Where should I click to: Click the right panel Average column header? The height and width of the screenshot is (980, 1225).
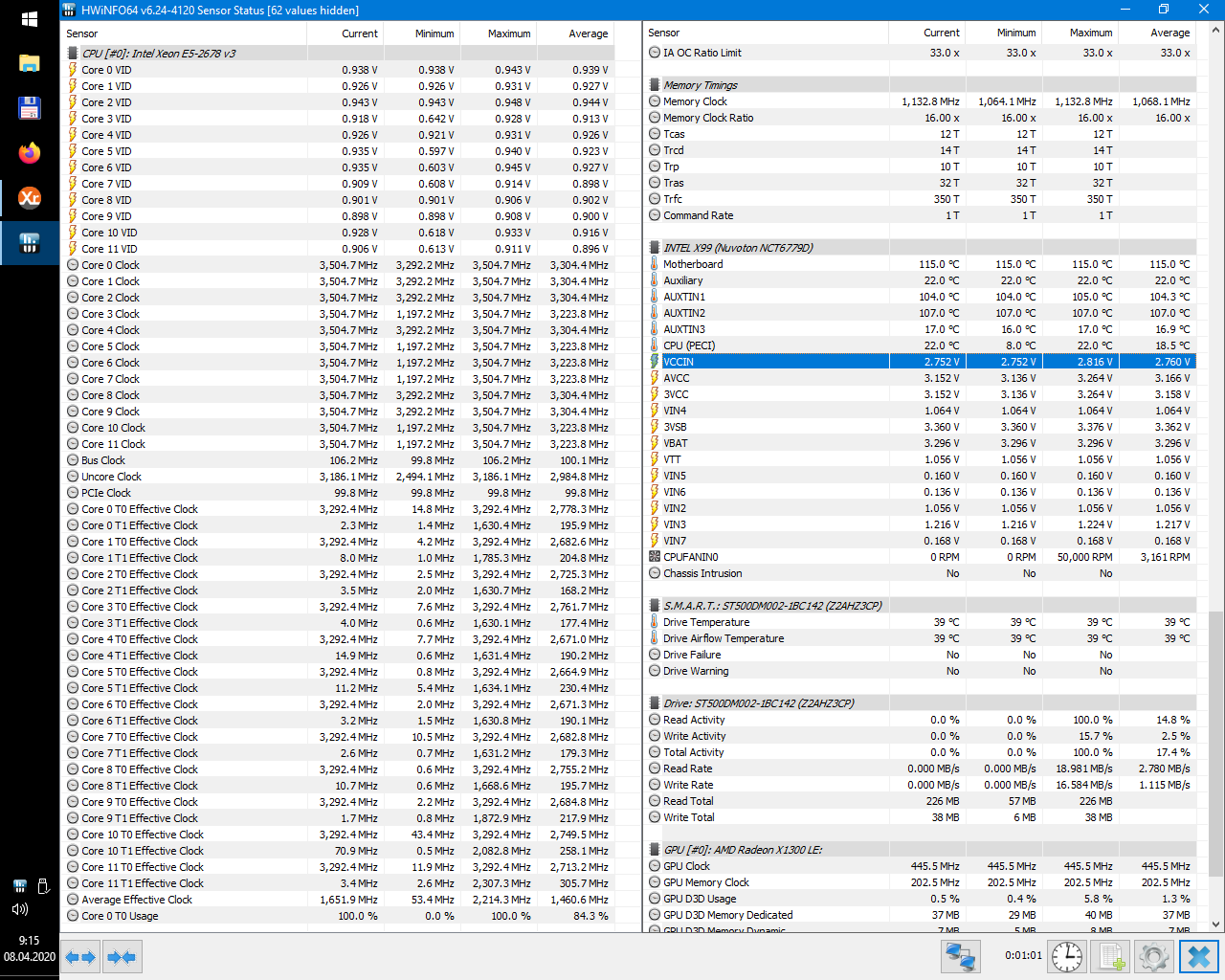1156,33
